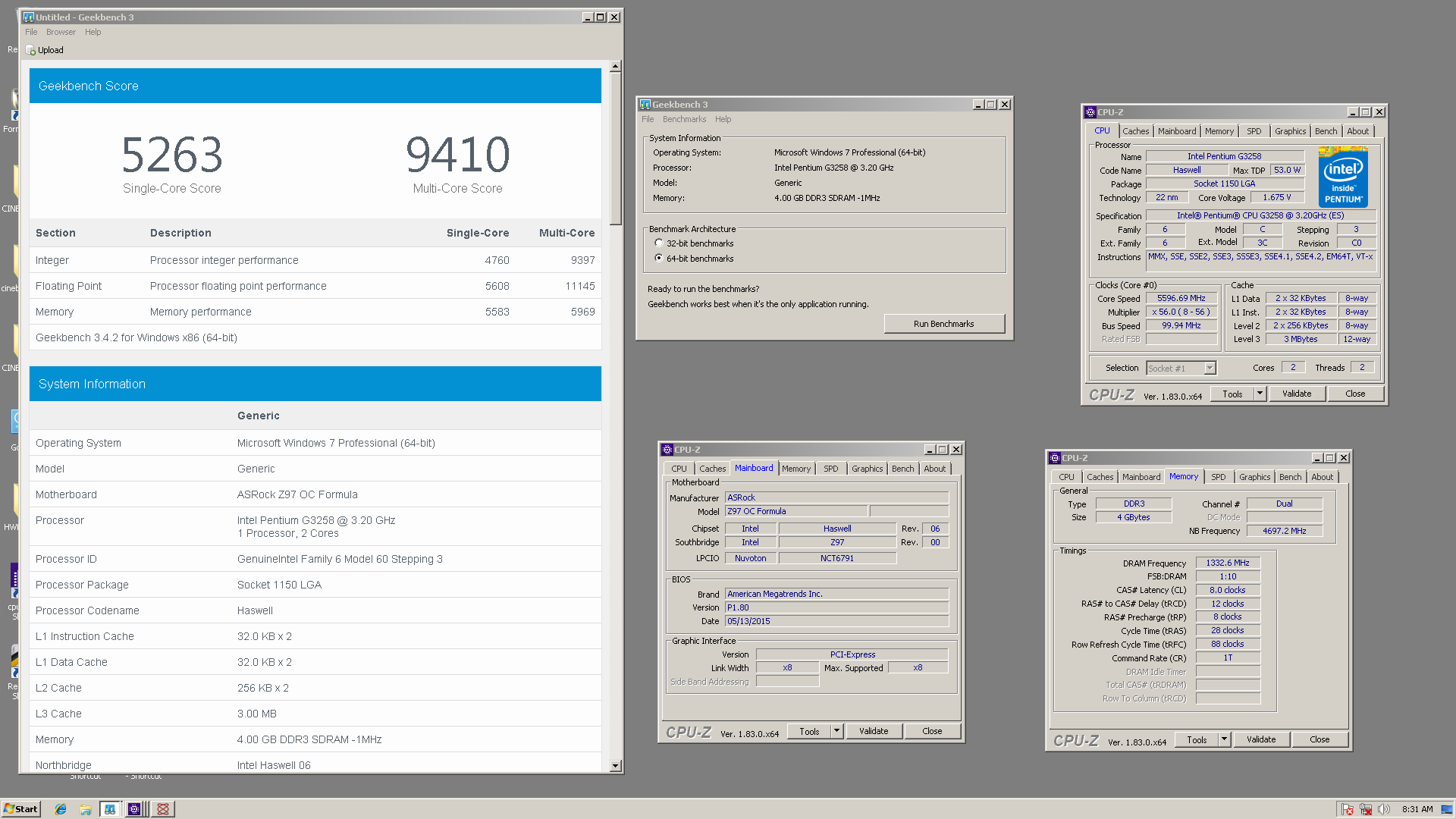Viewport: 1456px width, 819px height.
Task: Click the Action Center flag tray icon
Action: pos(1348,809)
